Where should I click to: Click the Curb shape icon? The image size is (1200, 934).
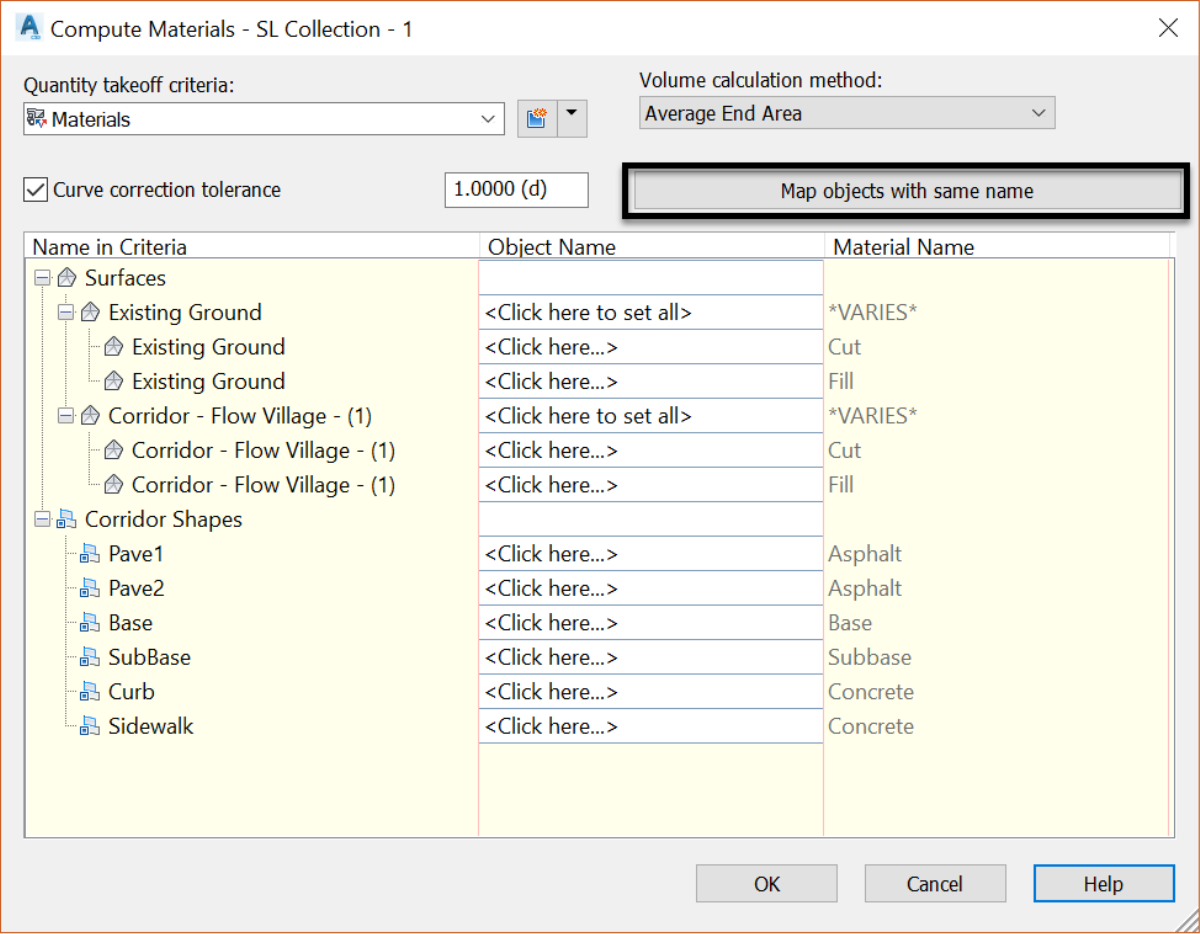coord(90,692)
